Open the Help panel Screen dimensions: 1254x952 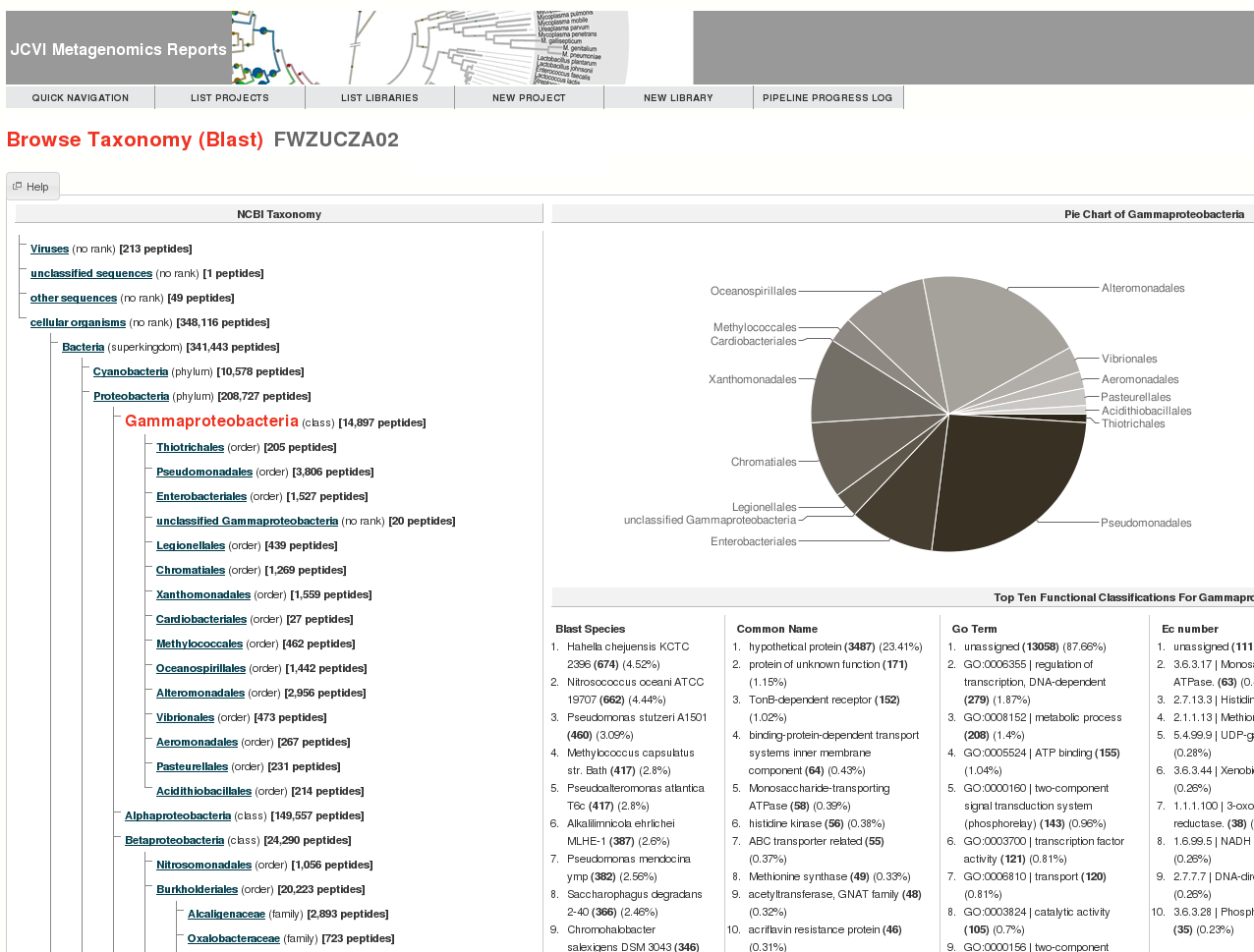[x=31, y=186]
